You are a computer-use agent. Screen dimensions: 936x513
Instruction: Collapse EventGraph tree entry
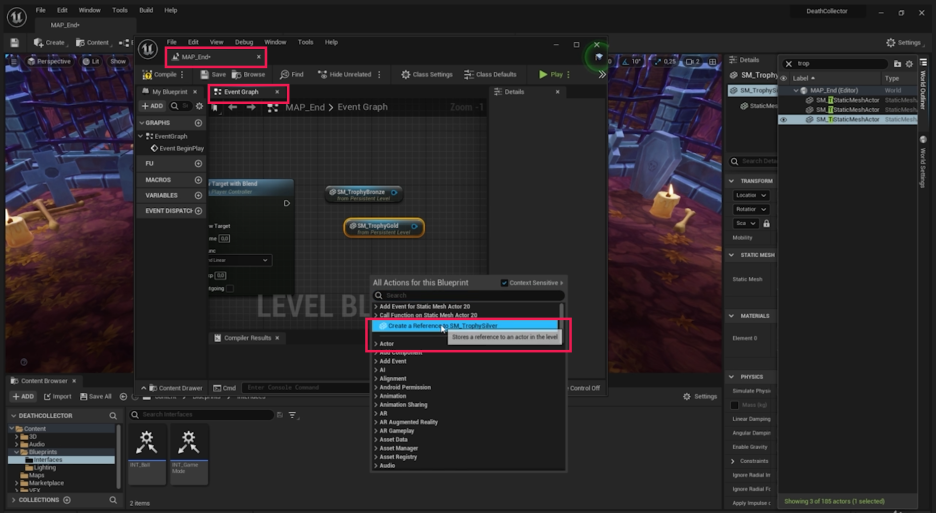pos(141,136)
